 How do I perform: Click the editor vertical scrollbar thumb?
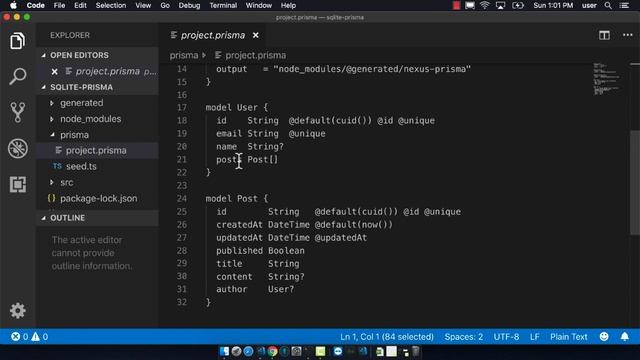(635, 182)
